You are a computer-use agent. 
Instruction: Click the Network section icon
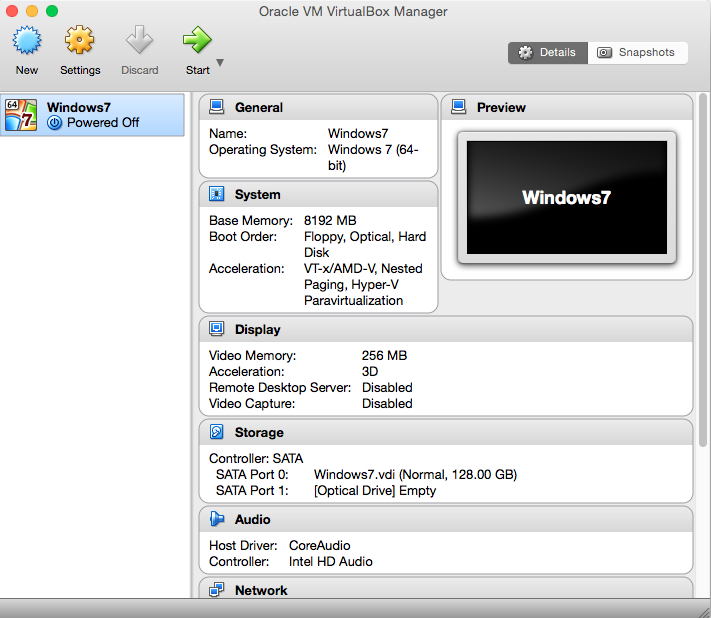[x=216, y=589]
